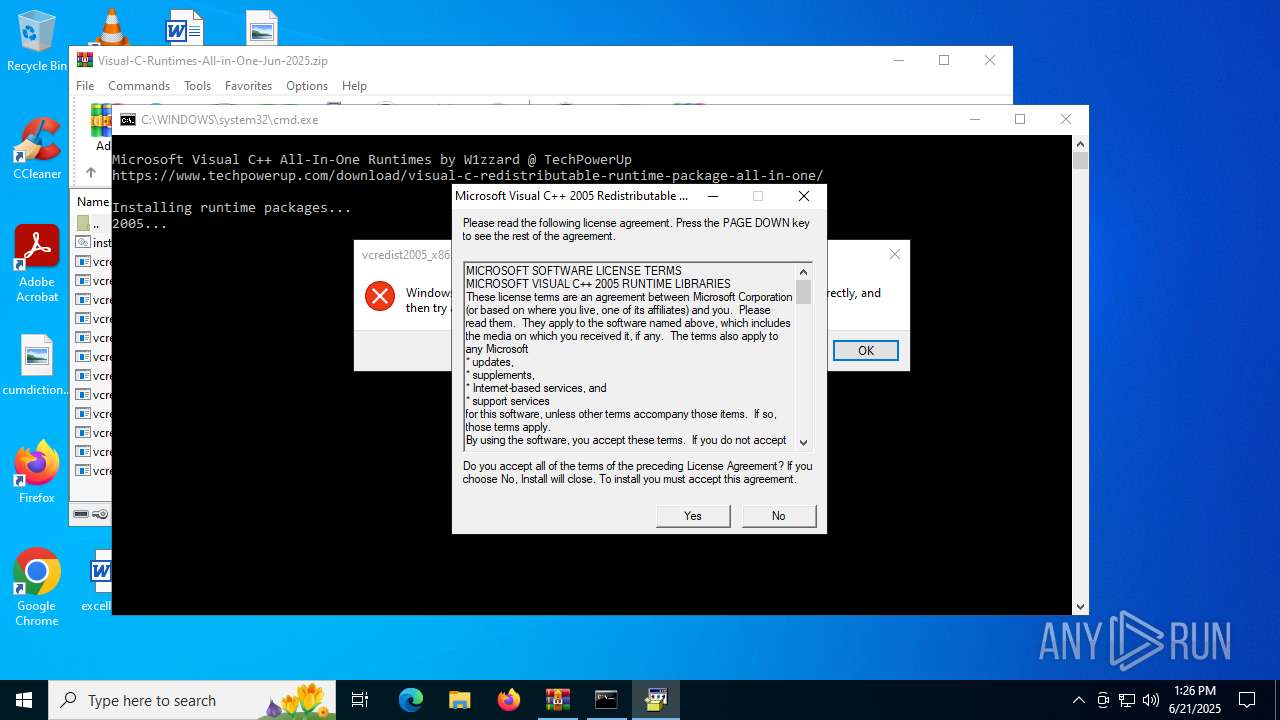The image size is (1280, 720).
Task: Open Firefox desktop shortcut
Action: click(x=37, y=472)
